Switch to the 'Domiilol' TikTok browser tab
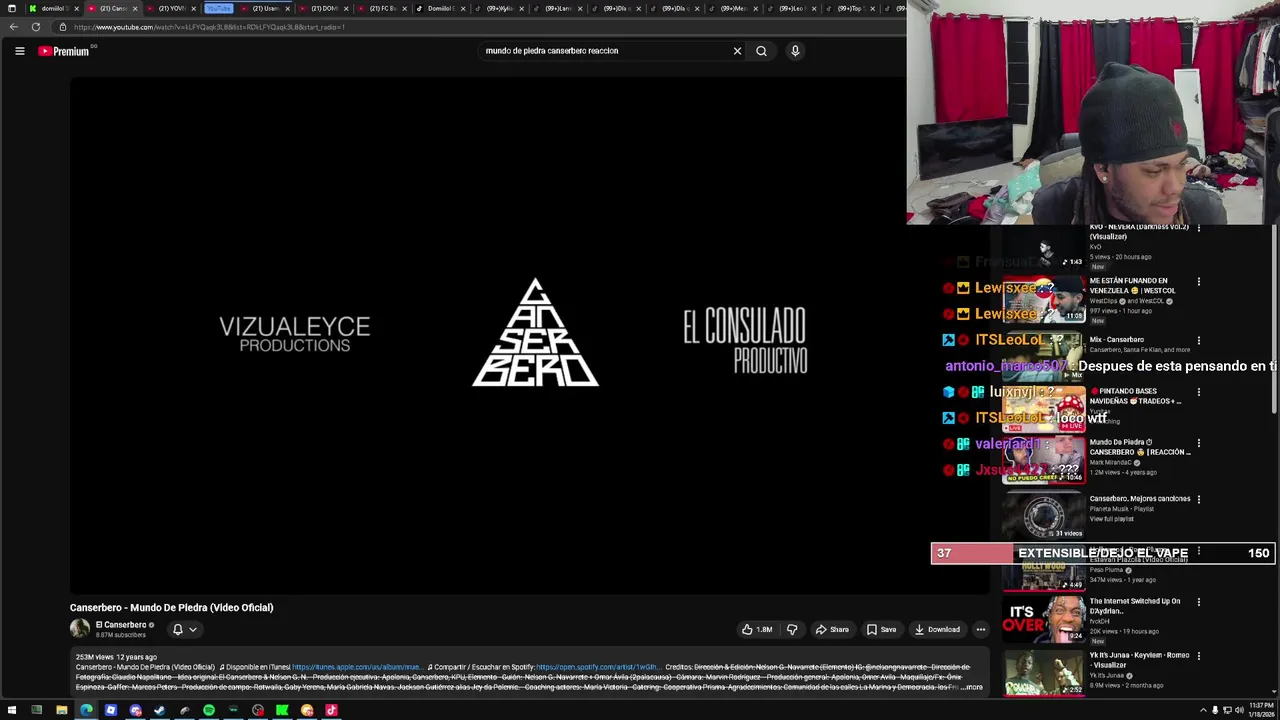This screenshot has width=1280, height=720. pos(440,8)
